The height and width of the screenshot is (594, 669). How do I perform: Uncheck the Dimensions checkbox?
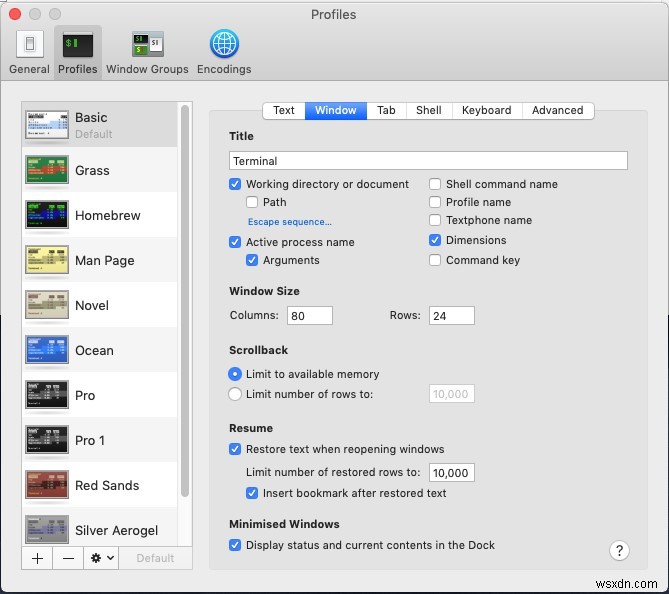click(x=435, y=240)
